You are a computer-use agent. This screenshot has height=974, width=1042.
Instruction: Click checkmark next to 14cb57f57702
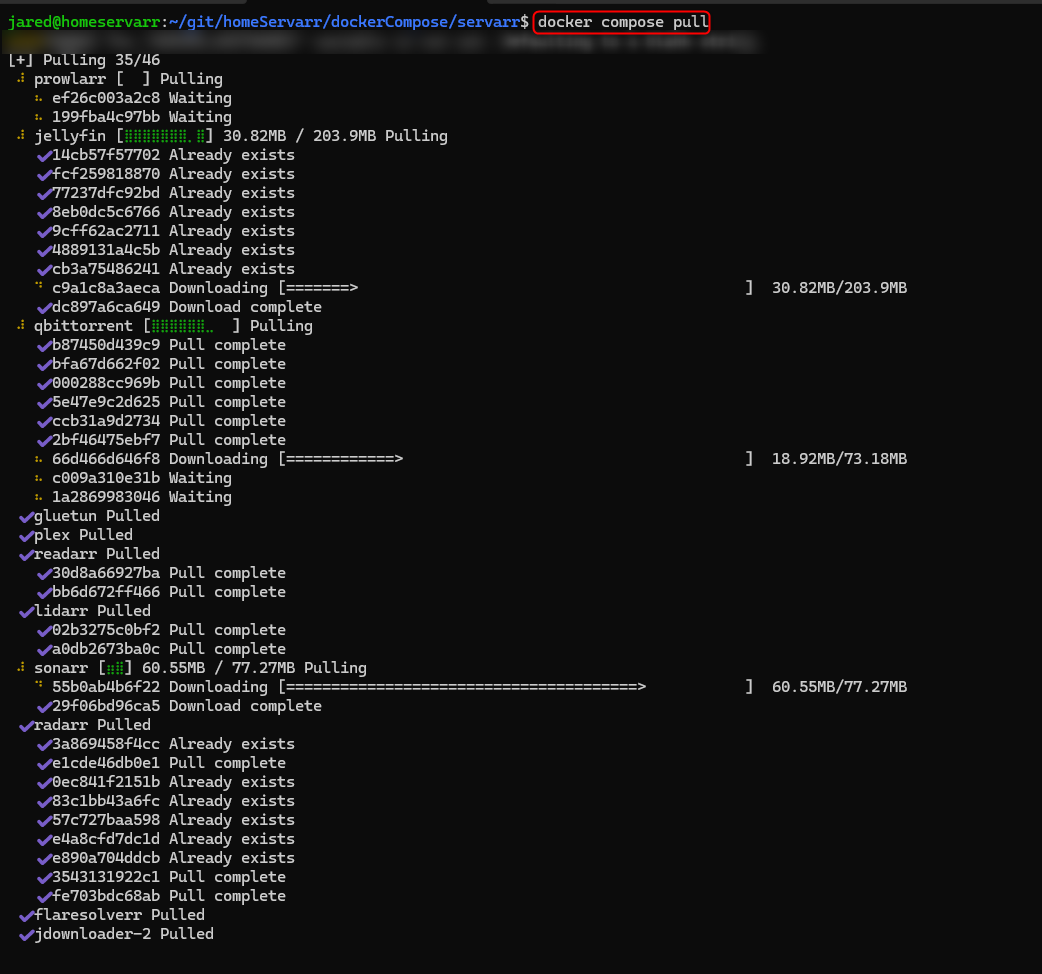pyautogui.click(x=45, y=156)
